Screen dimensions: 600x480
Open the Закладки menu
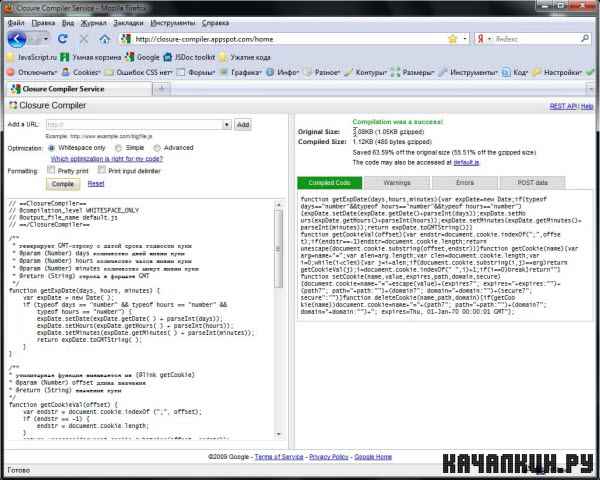(128, 23)
